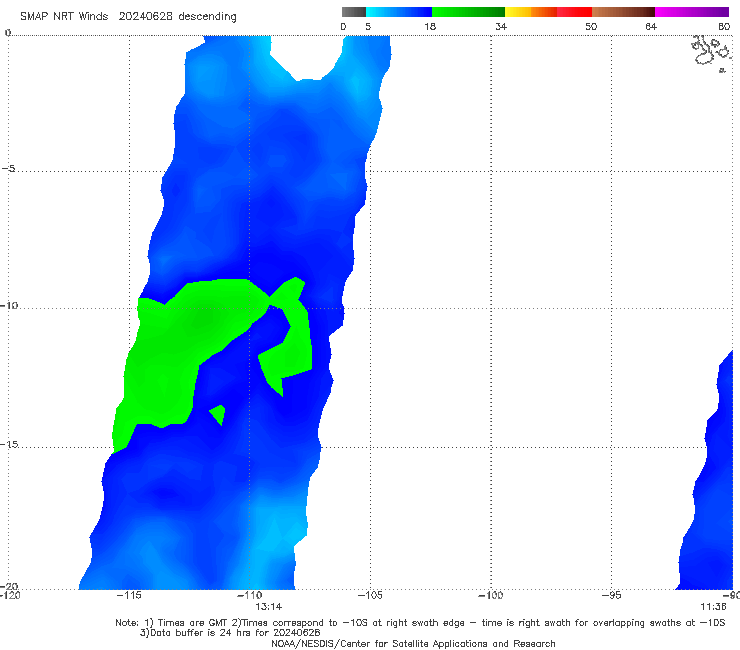Click the swath time '11:36'
Image resolution: width=740 pixels, height=650 pixels.
713,607
